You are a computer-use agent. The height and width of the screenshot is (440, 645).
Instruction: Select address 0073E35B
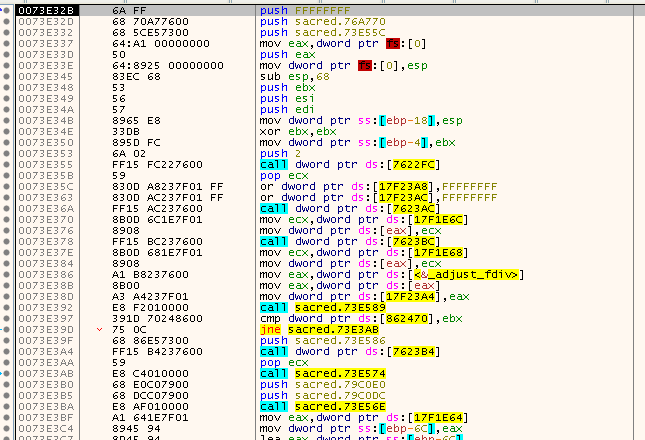(46, 175)
